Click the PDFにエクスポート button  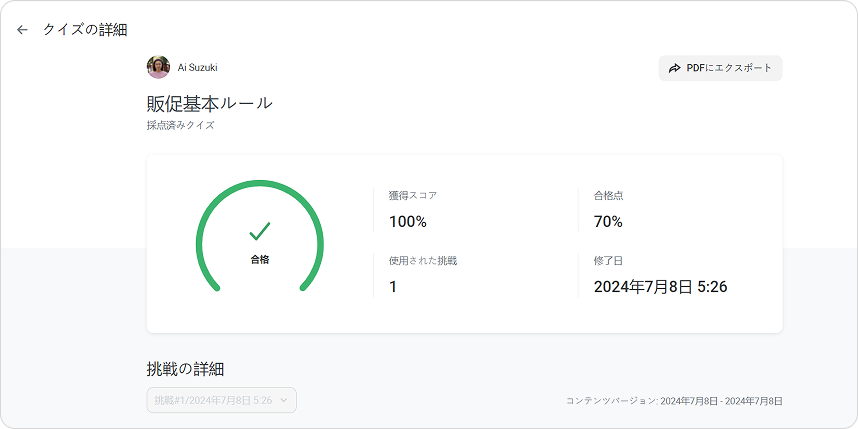click(720, 68)
